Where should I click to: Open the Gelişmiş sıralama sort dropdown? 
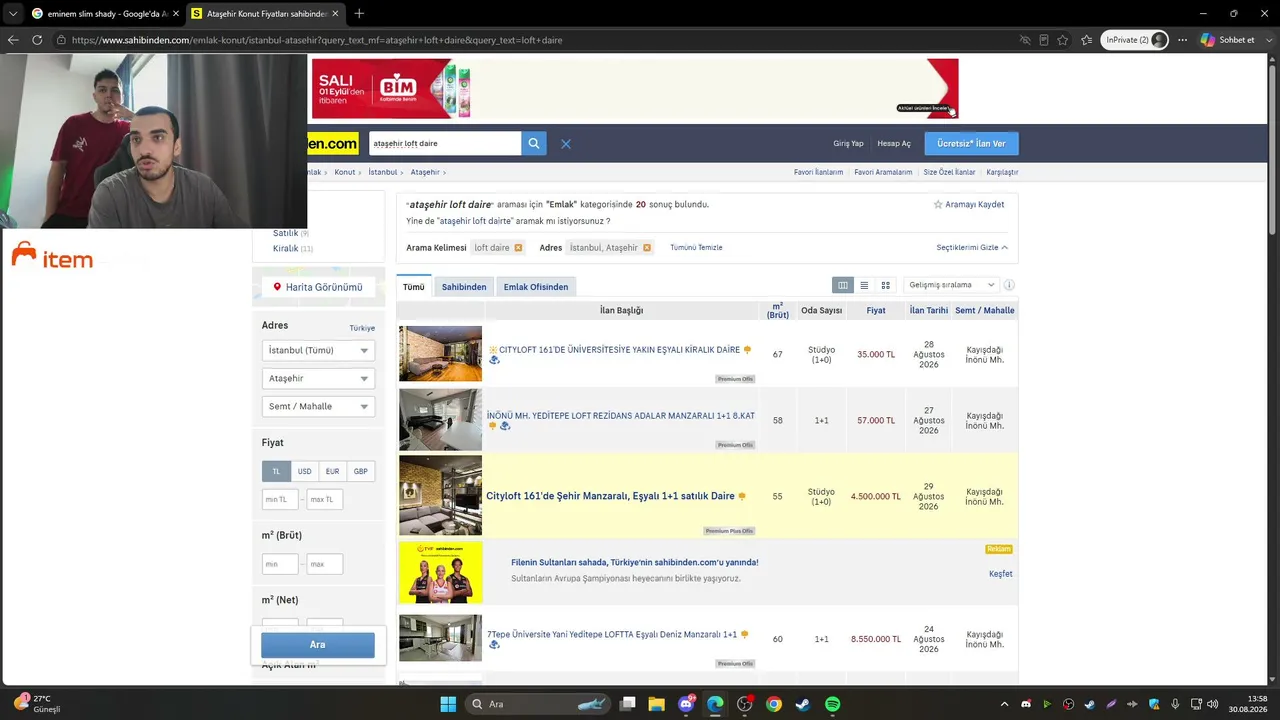coord(951,285)
